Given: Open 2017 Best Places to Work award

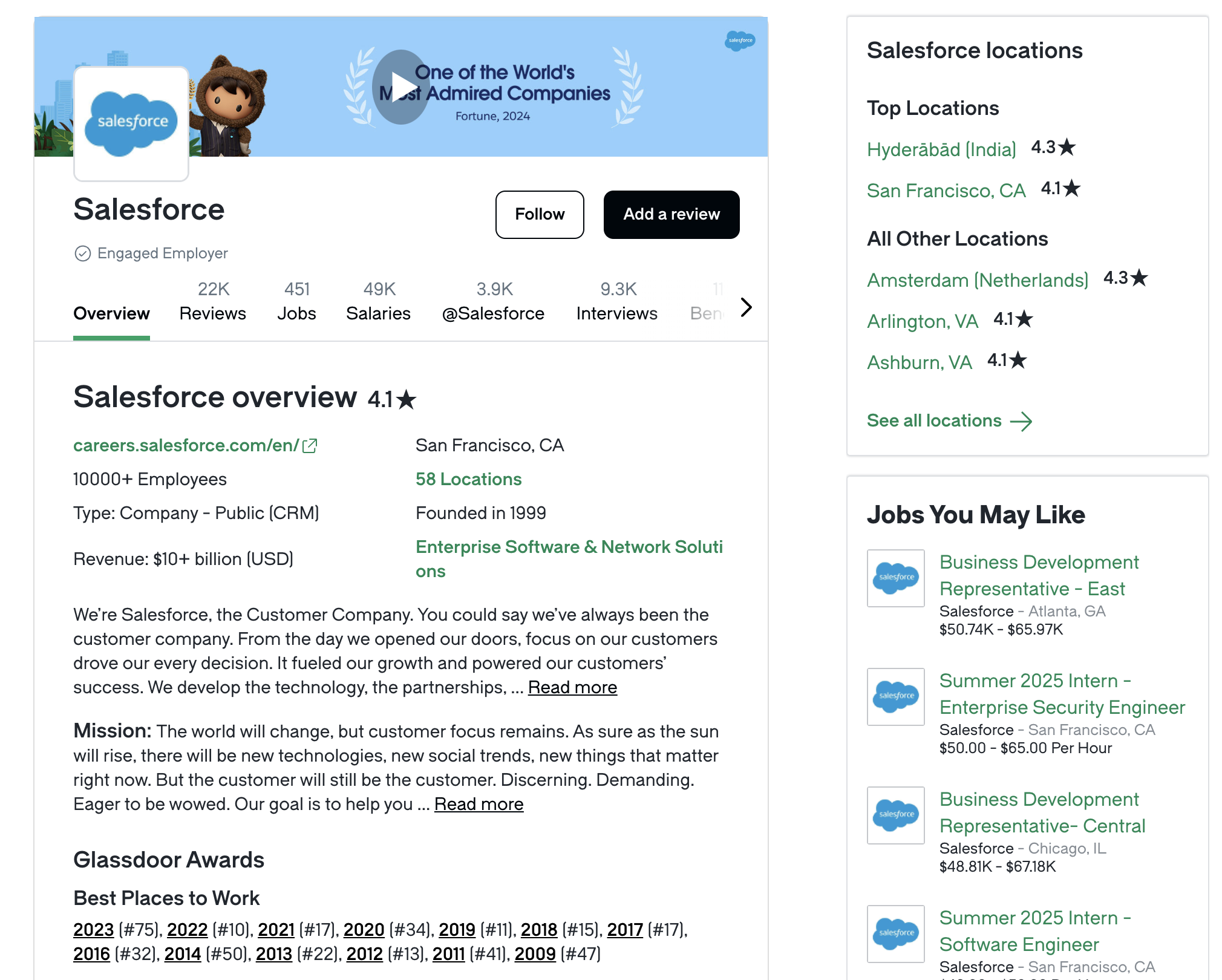Looking at the screenshot, I should [625, 930].
